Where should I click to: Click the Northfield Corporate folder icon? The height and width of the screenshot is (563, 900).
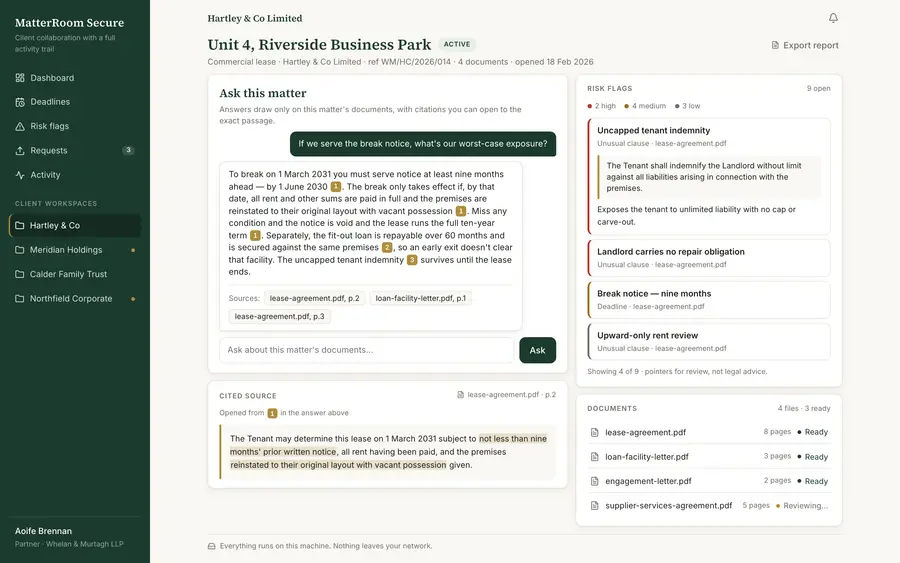pos(20,299)
